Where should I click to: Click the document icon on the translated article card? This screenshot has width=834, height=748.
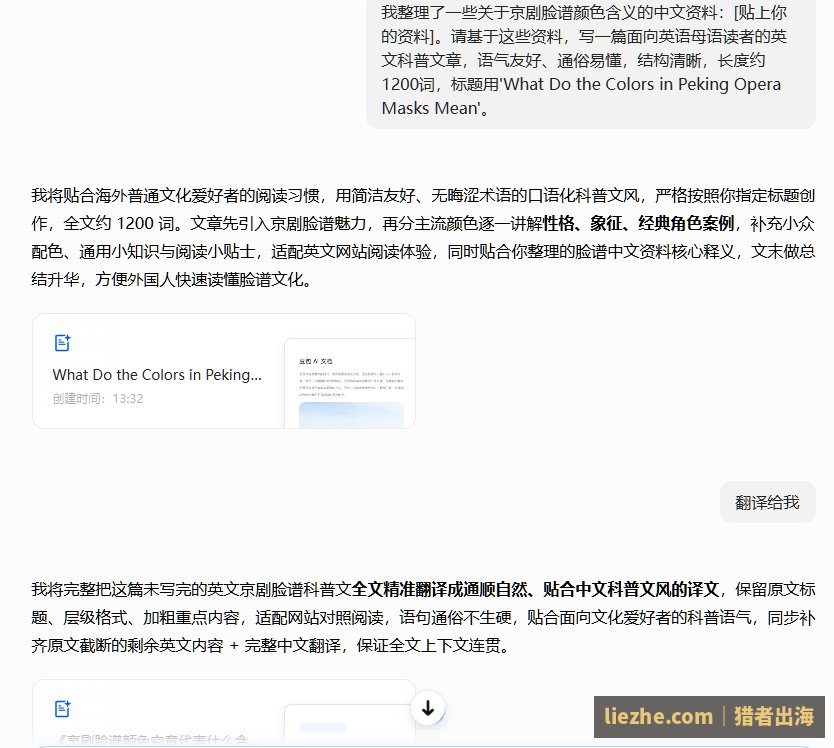63,709
